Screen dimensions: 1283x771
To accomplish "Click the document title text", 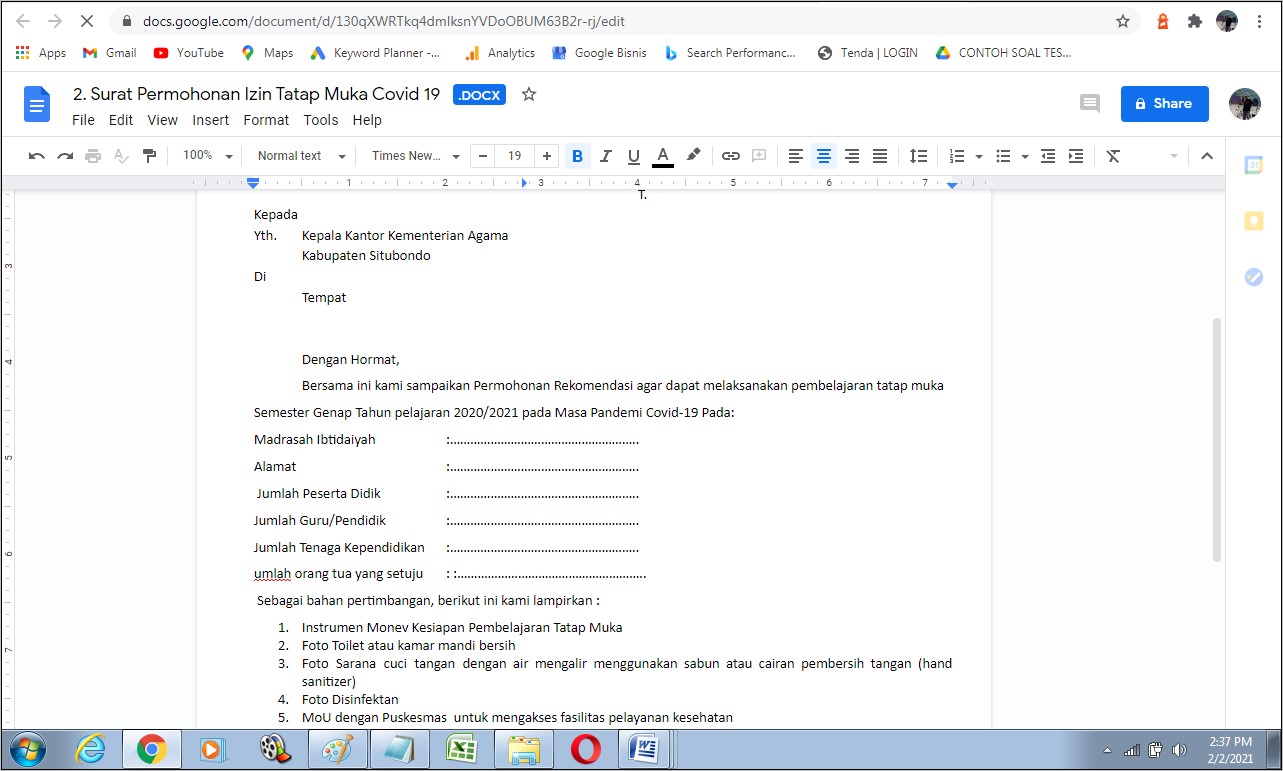I will 256,94.
